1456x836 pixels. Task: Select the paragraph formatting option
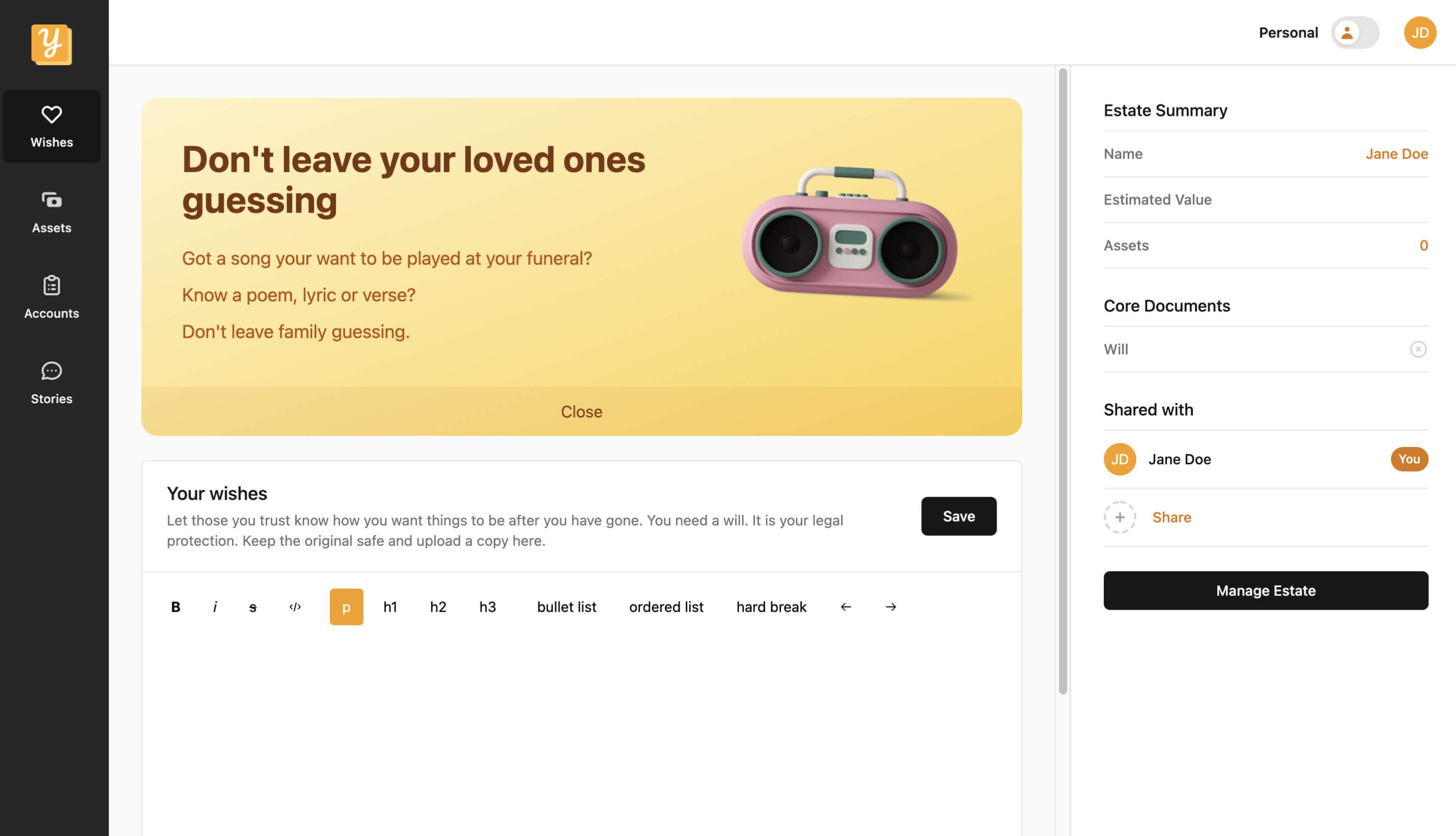[346, 606]
